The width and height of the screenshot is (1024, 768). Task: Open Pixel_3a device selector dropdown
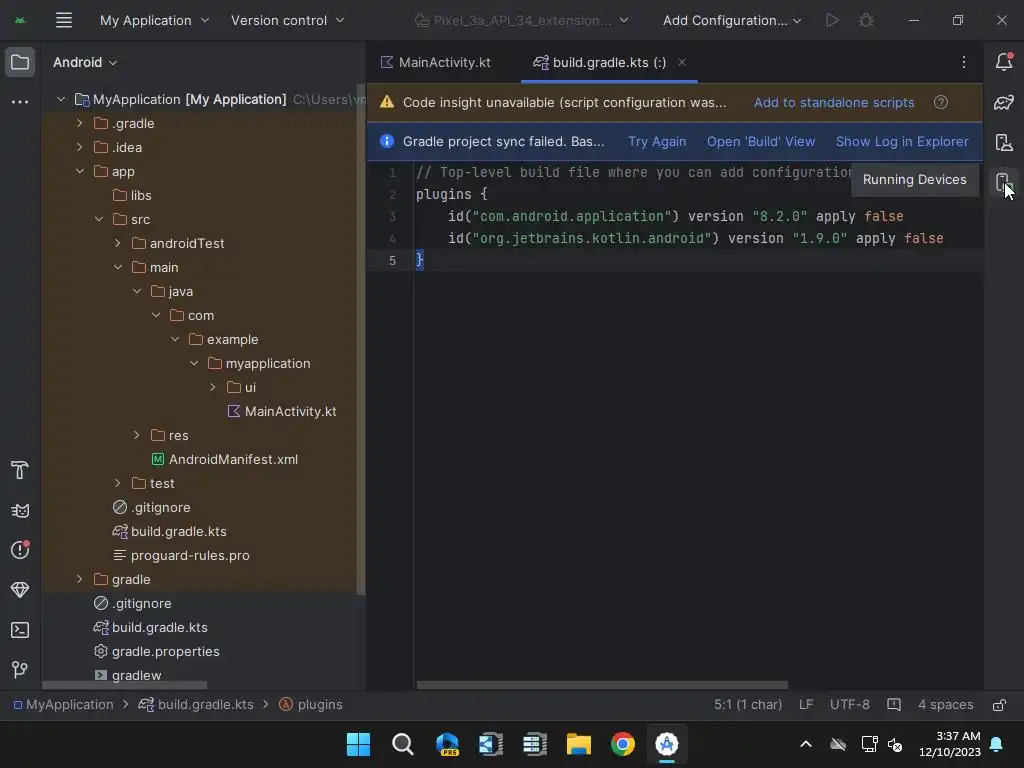[x=521, y=20]
